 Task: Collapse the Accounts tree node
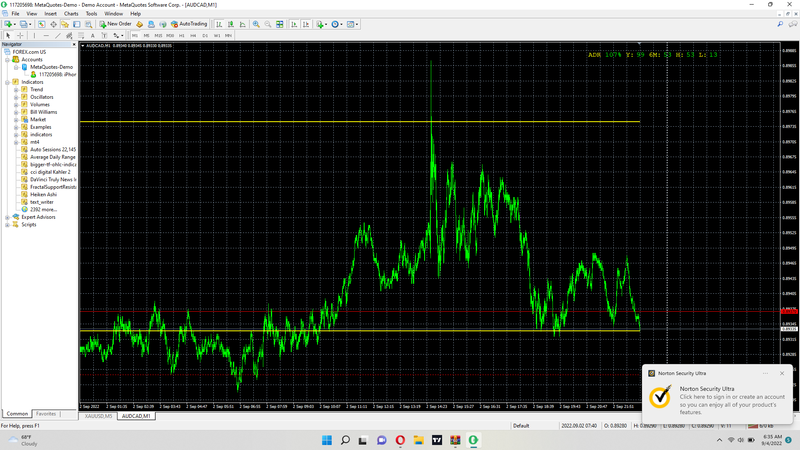click(x=8, y=60)
